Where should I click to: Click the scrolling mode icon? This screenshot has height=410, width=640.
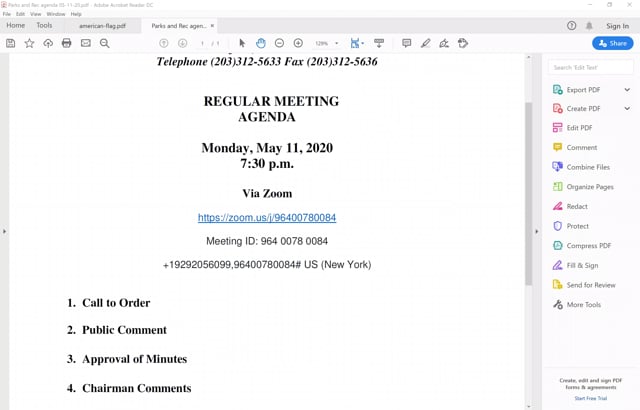click(379, 43)
